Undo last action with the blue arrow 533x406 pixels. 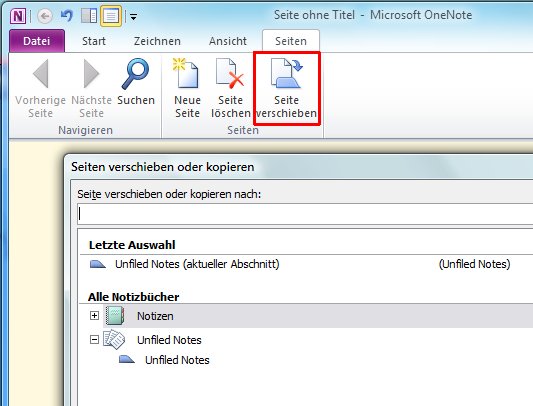click(x=67, y=16)
